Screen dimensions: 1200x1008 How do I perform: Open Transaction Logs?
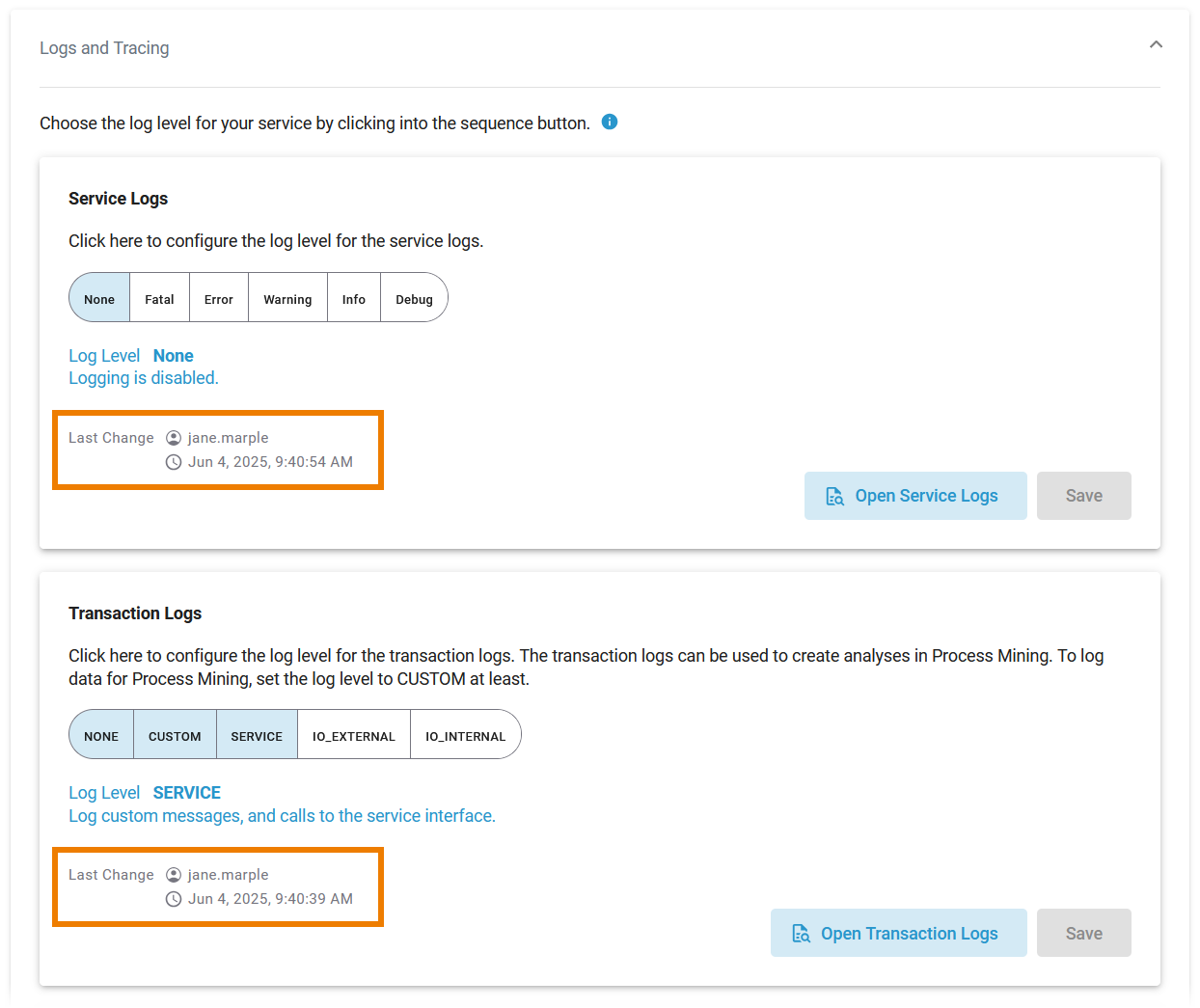point(898,934)
